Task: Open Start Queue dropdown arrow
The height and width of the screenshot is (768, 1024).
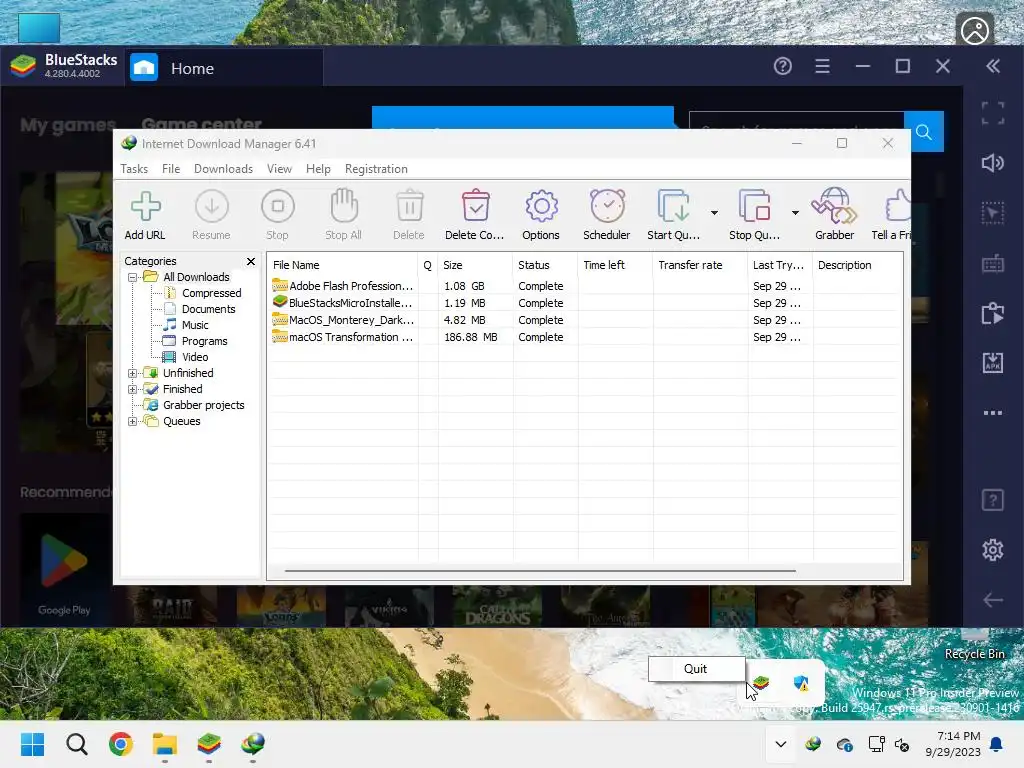Action: point(714,213)
